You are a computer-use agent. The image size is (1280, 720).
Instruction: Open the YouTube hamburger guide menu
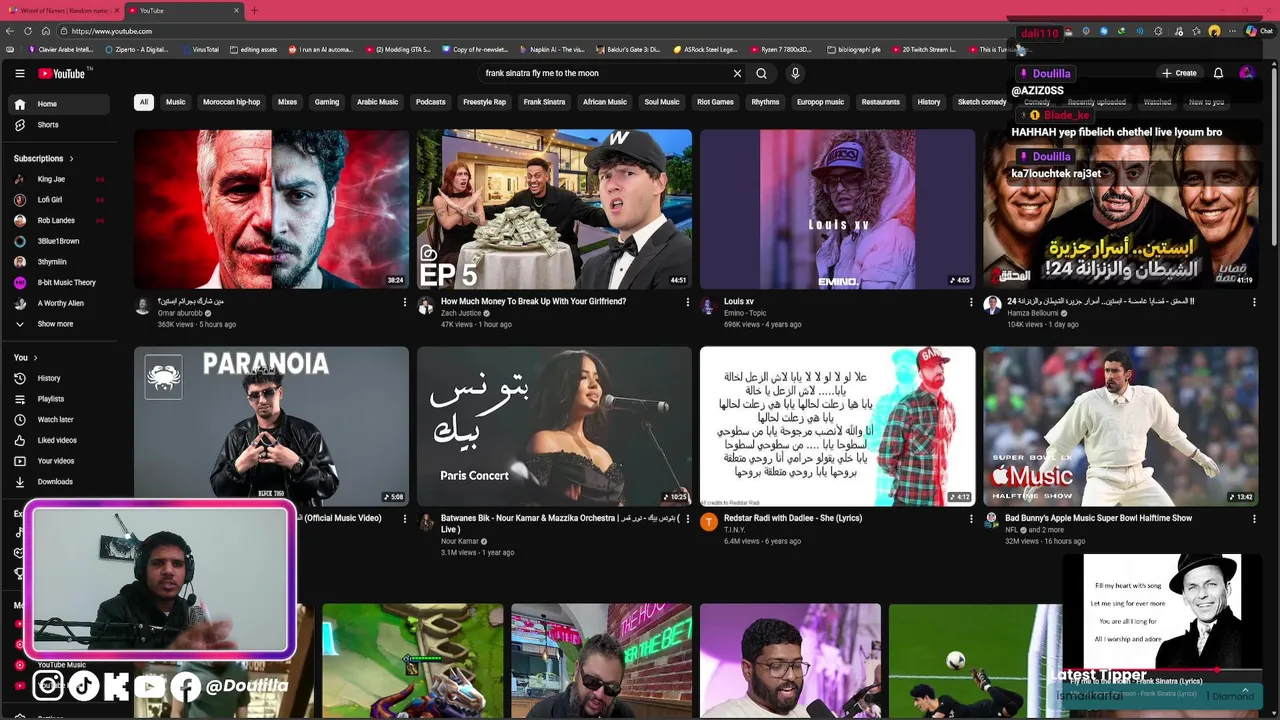click(x=19, y=73)
